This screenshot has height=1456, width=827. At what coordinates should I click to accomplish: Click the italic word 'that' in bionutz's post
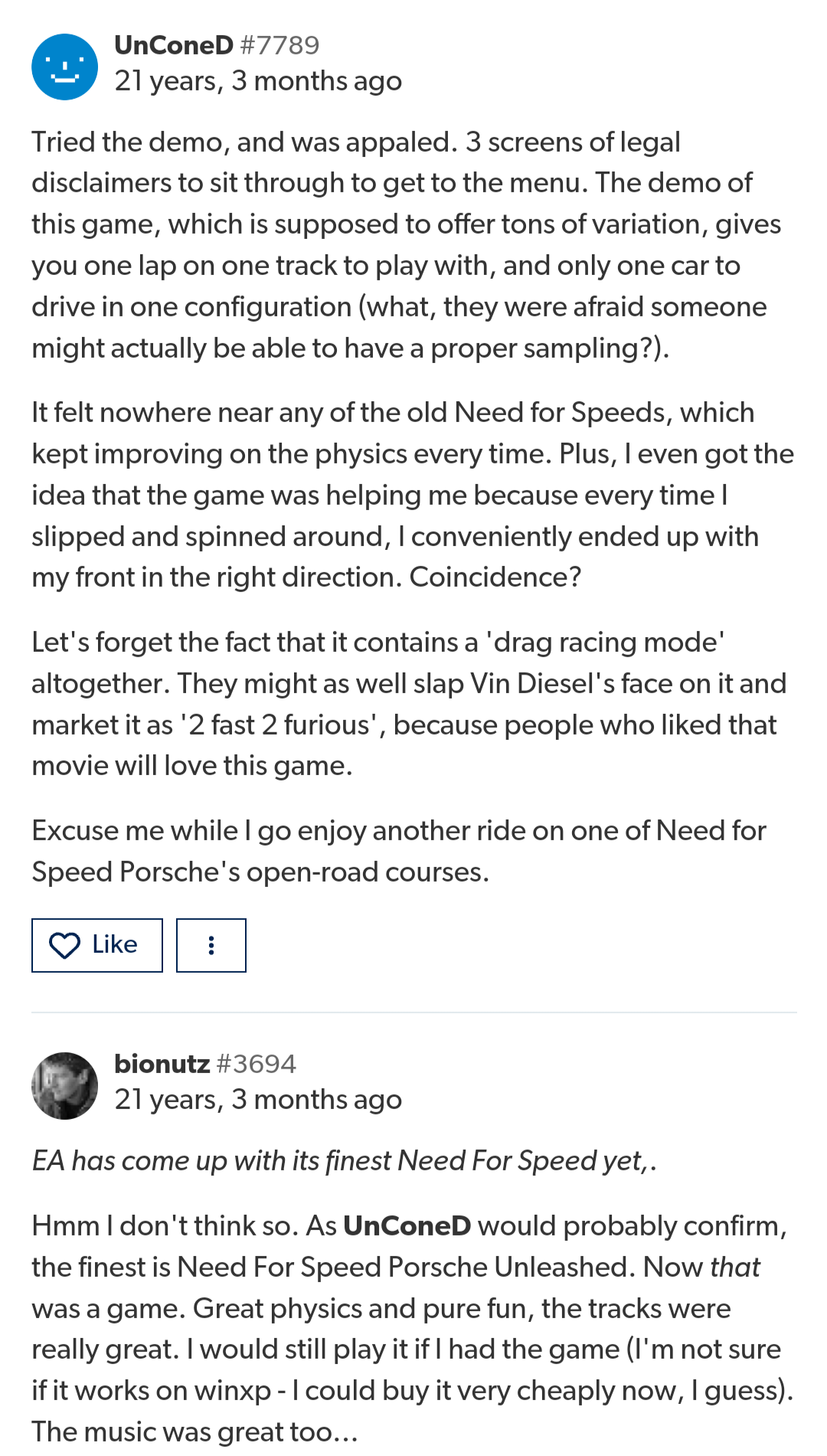734,1268
